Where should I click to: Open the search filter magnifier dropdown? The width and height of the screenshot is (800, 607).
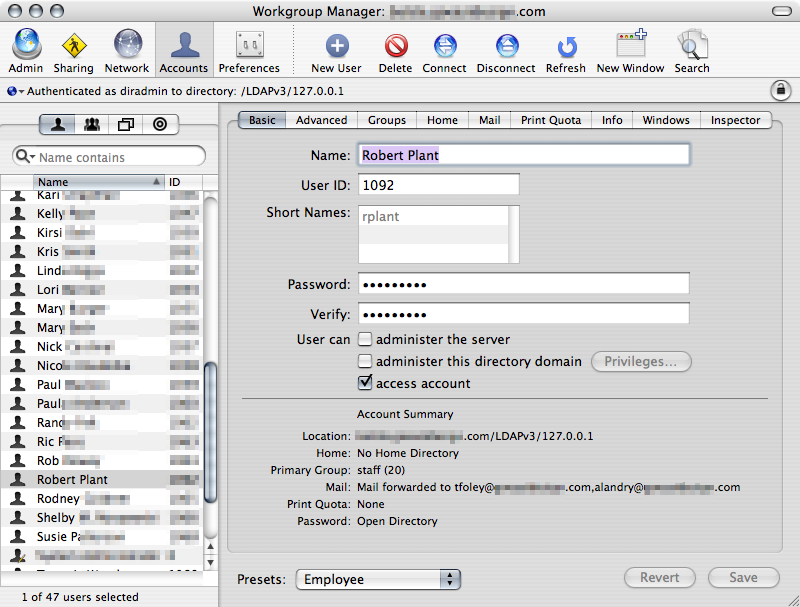coord(26,157)
